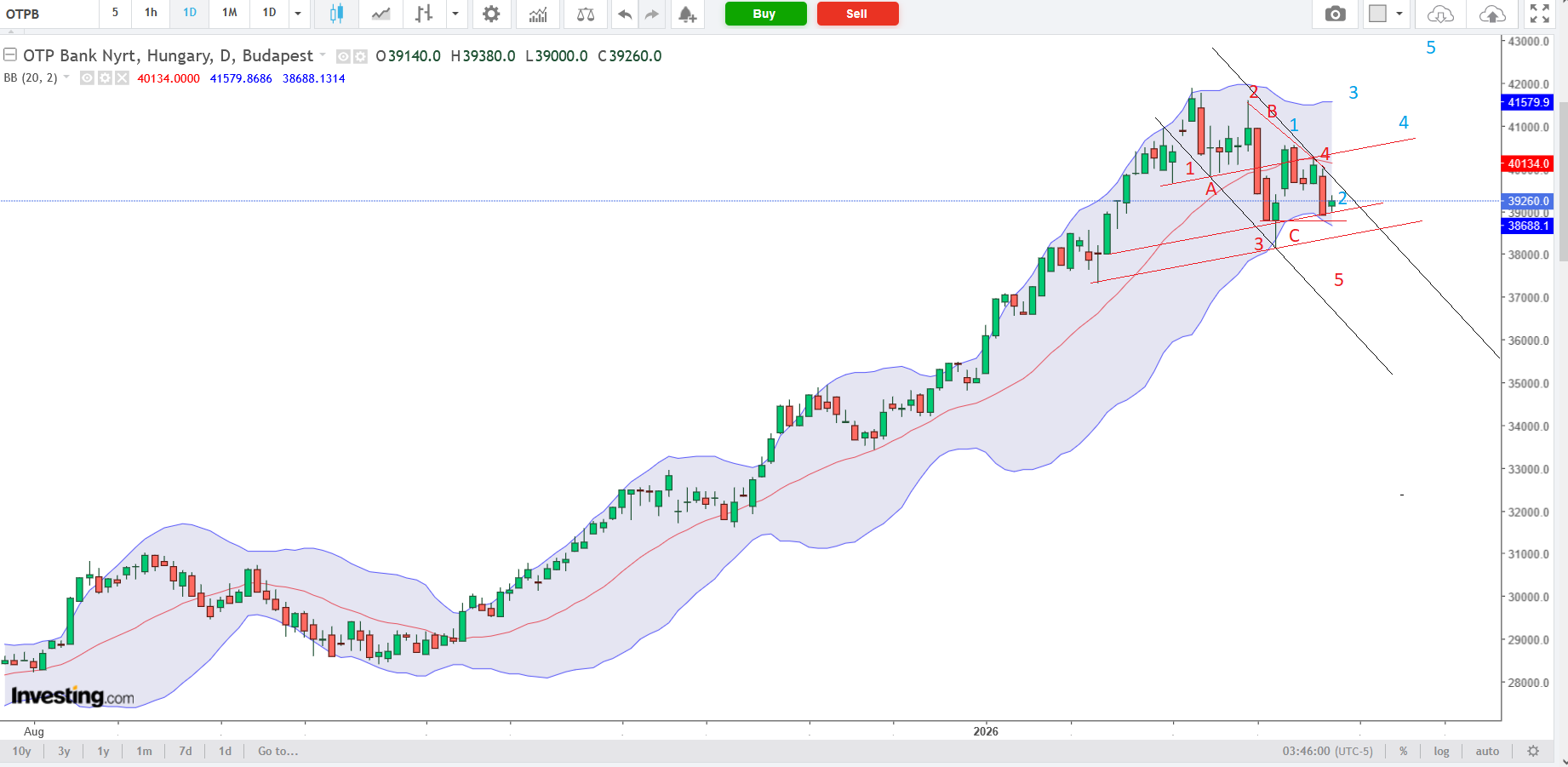Create an alert with the bell icon
The width and height of the screenshot is (1568, 767).
click(687, 14)
